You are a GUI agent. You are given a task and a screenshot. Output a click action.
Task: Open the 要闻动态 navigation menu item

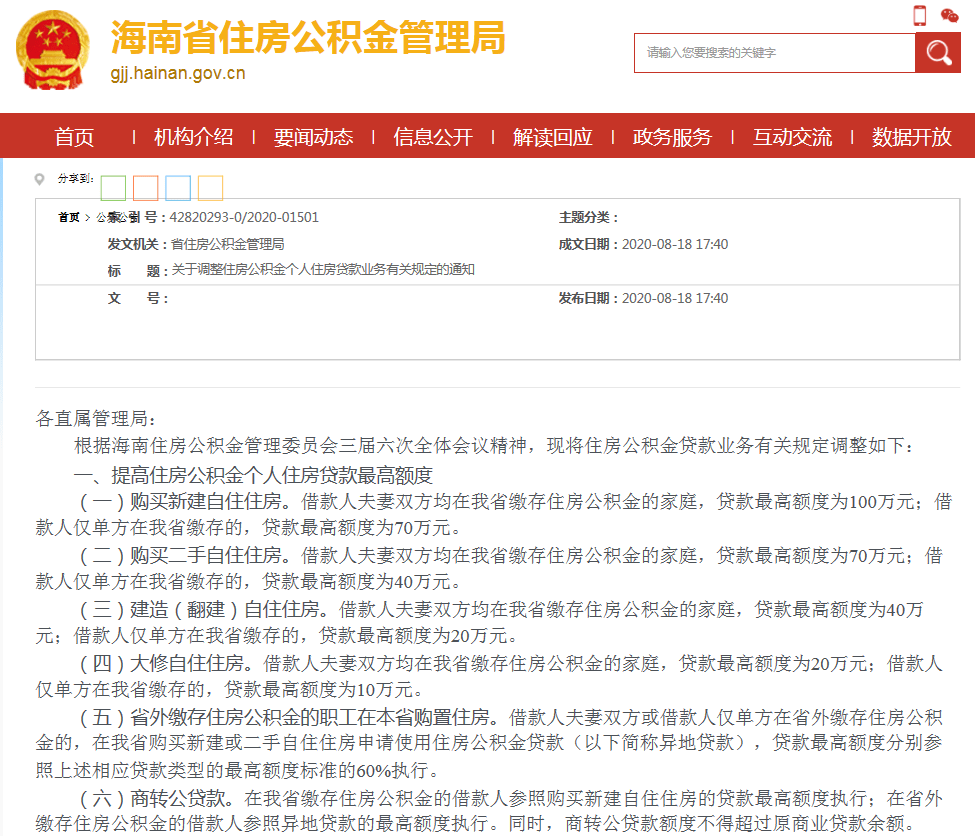(313, 137)
